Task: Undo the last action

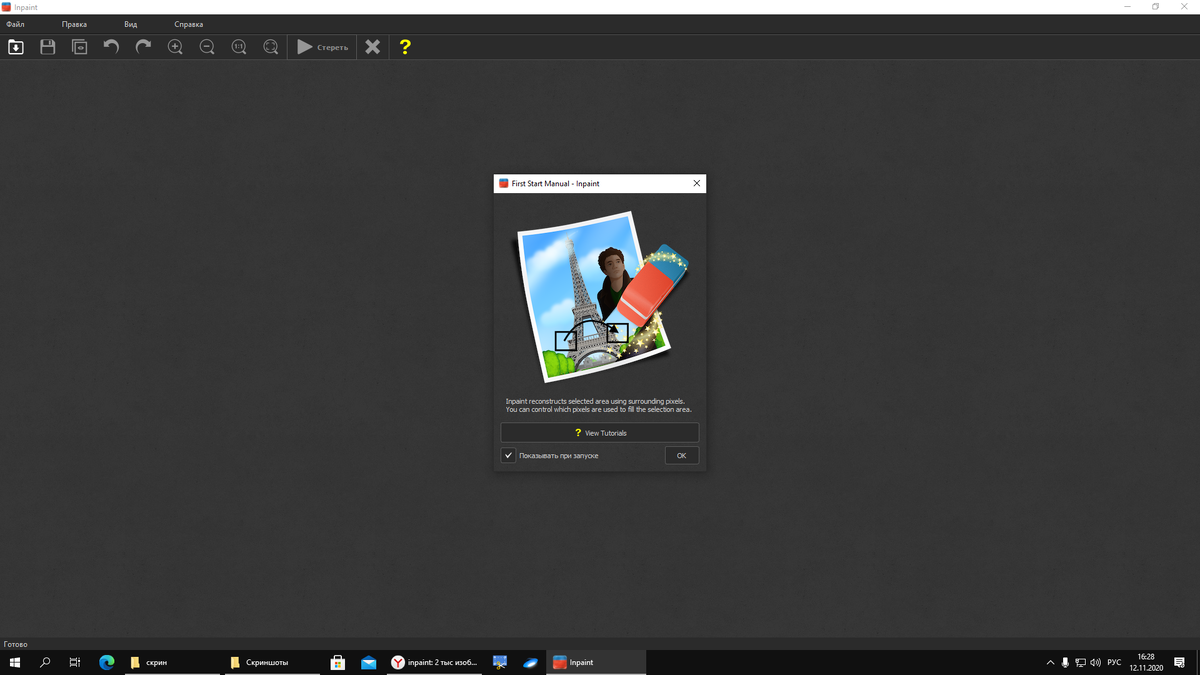Action: click(111, 47)
